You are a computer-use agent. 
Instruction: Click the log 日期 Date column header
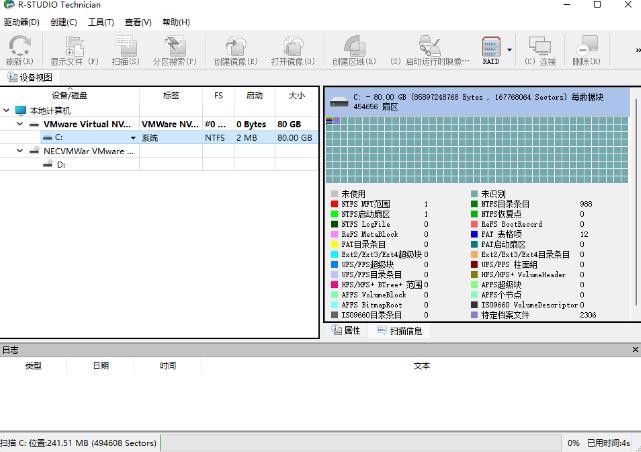coord(101,366)
